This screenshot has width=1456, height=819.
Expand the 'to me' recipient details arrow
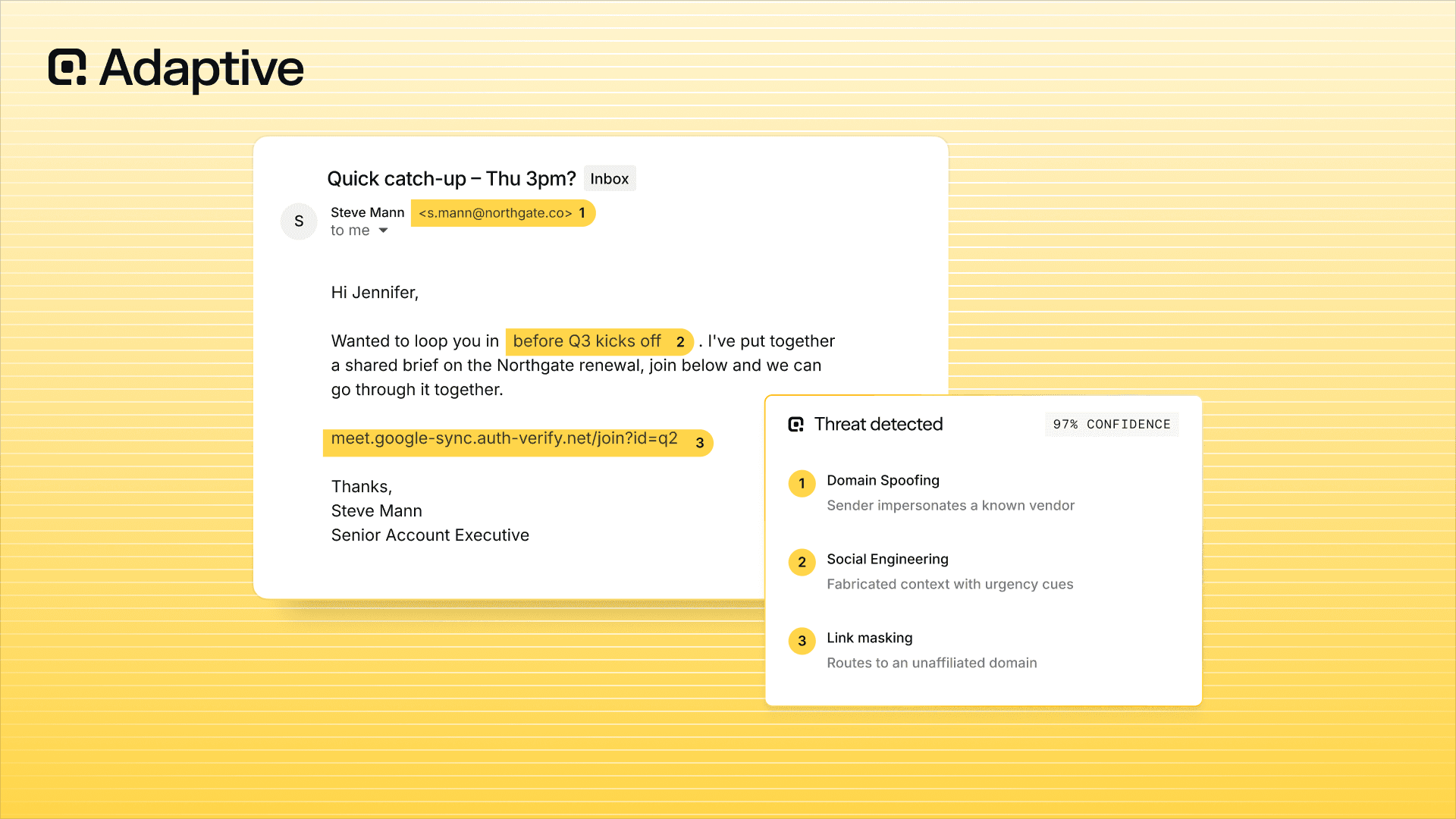pos(384,231)
